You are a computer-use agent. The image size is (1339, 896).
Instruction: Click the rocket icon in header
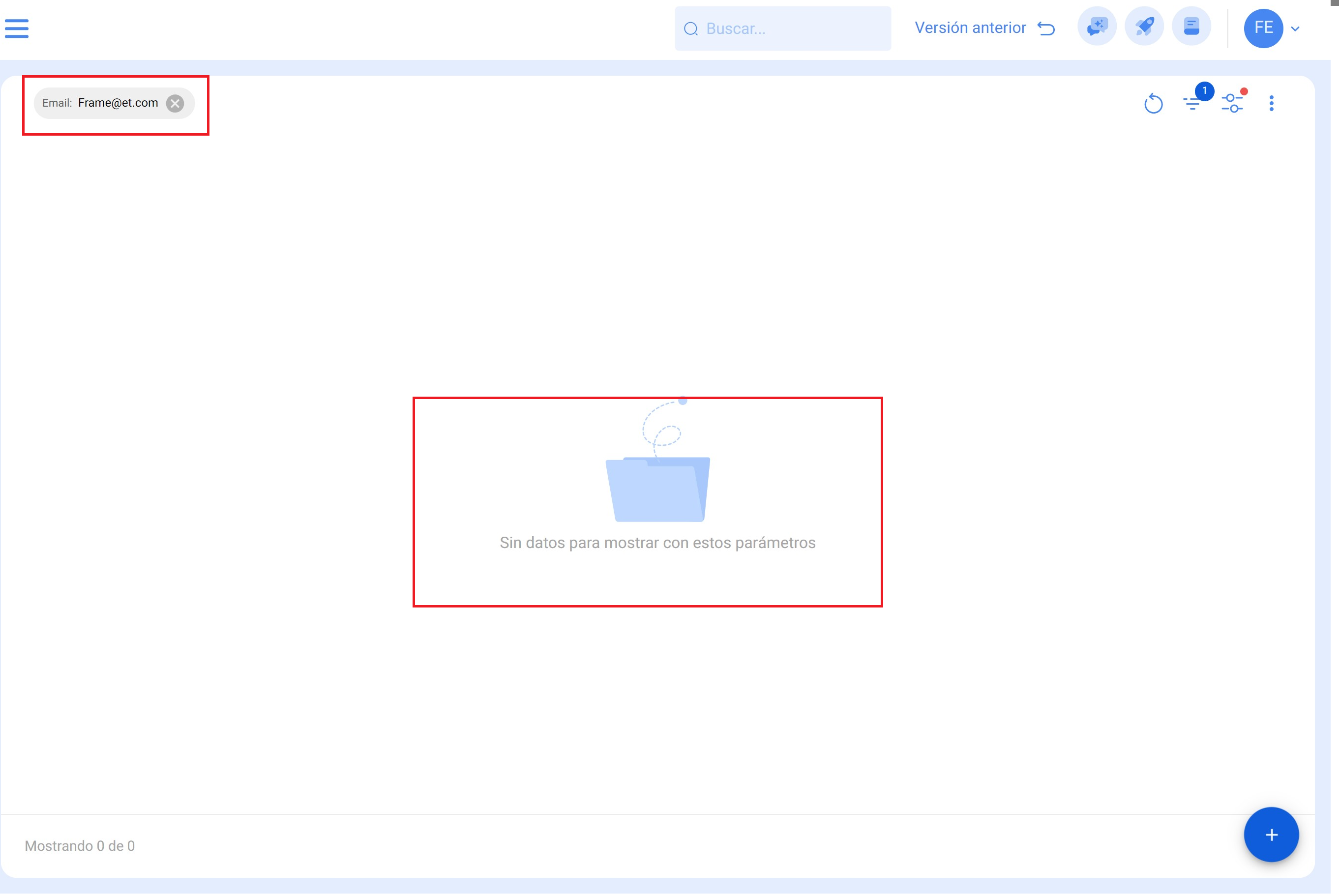click(1144, 27)
